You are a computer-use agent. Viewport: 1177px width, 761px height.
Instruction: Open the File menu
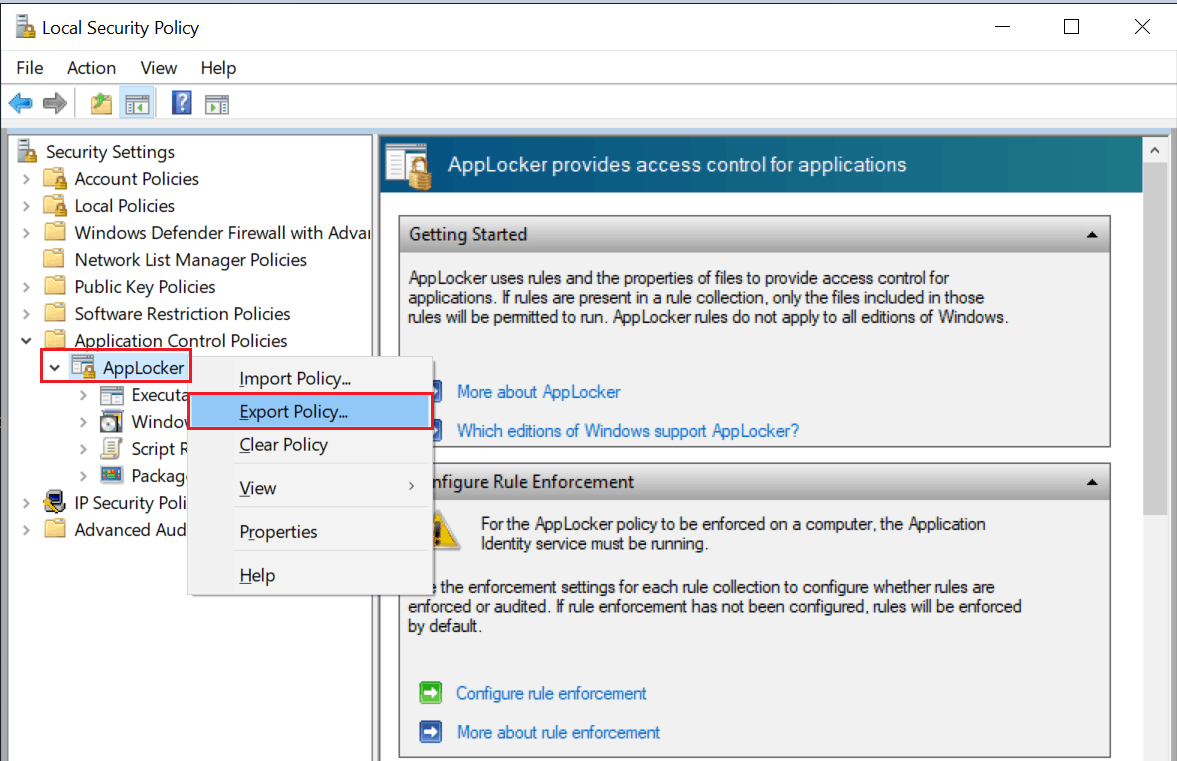tap(30, 68)
